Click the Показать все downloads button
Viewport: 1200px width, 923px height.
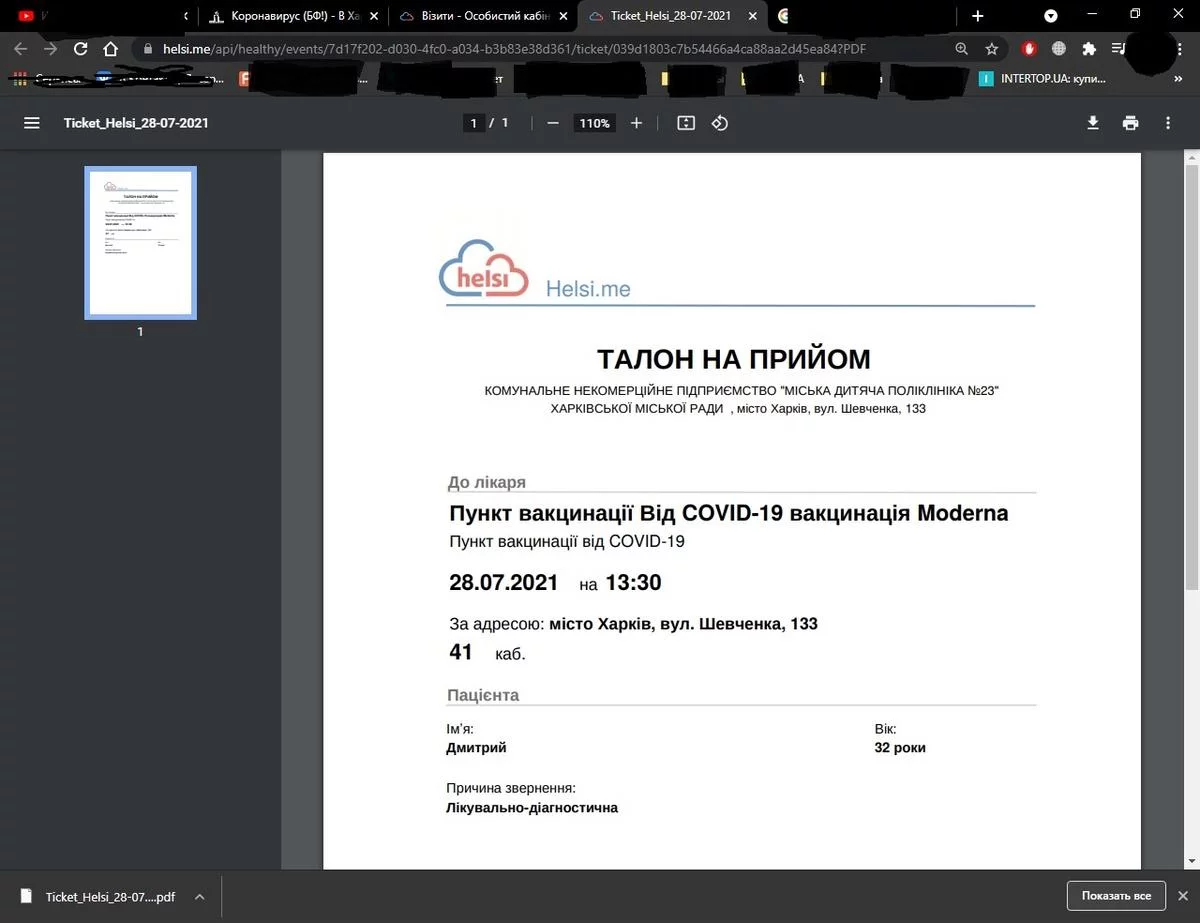1115,896
